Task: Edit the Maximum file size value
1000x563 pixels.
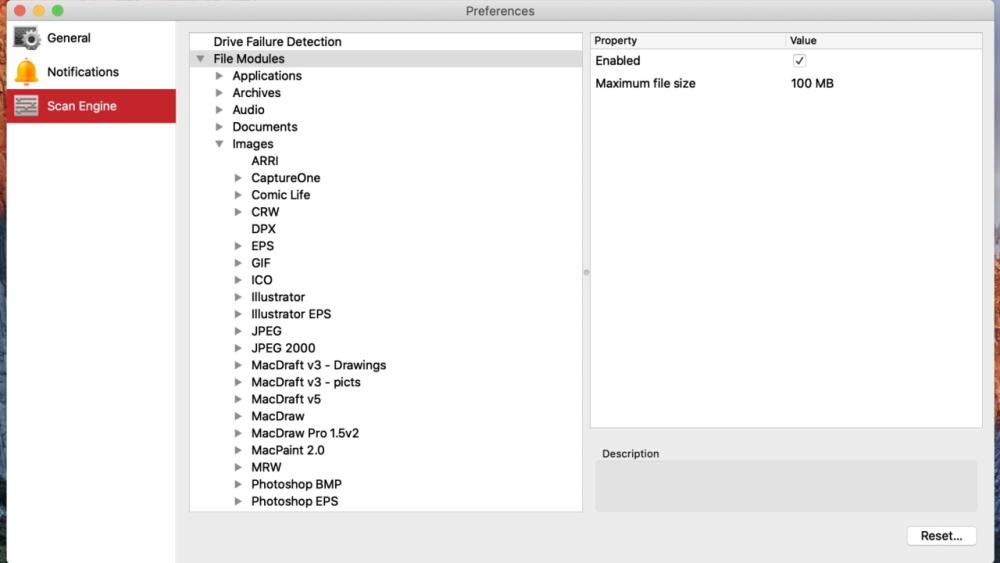Action: 812,84
